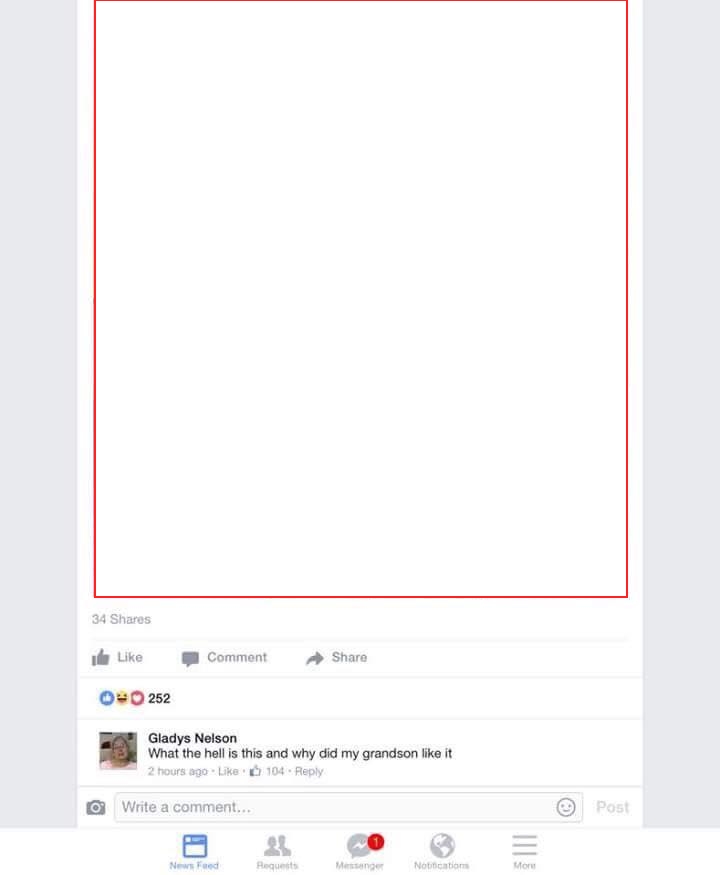Switch to the News Feed tab
This screenshot has height=875, width=720.
[194, 852]
